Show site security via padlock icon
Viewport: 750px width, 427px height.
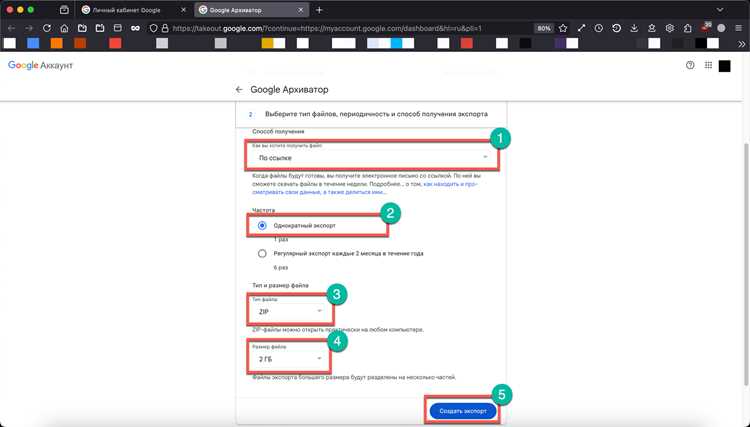click(165, 28)
